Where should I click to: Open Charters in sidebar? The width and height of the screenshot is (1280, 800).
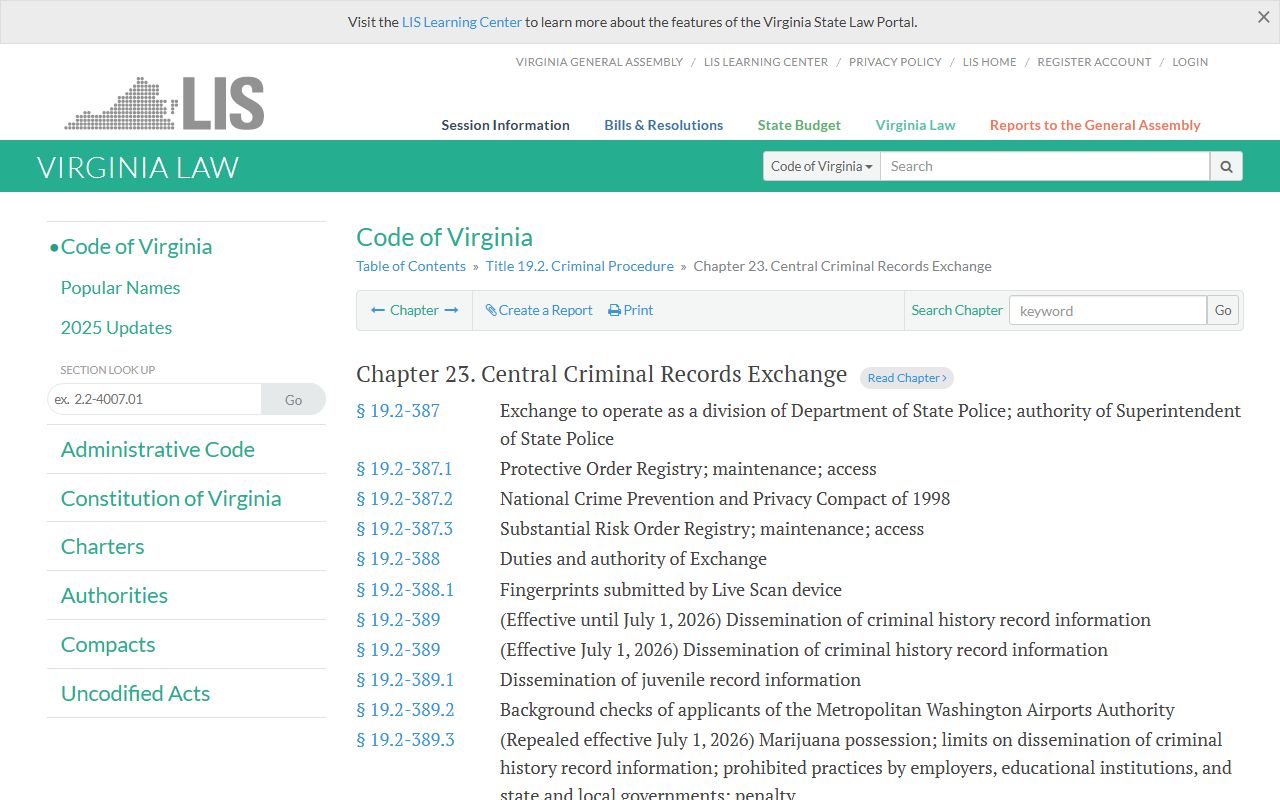[102, 546]
